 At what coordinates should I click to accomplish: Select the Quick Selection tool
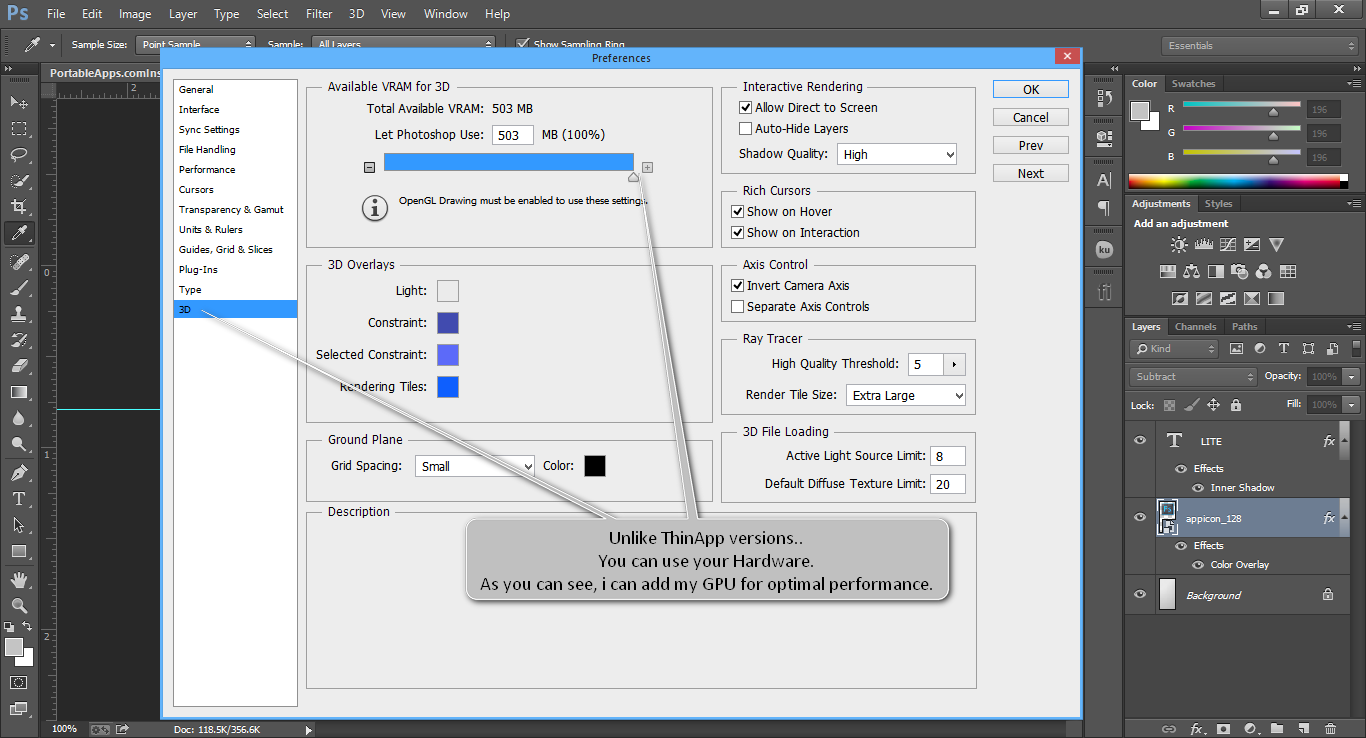click(19, 181)
